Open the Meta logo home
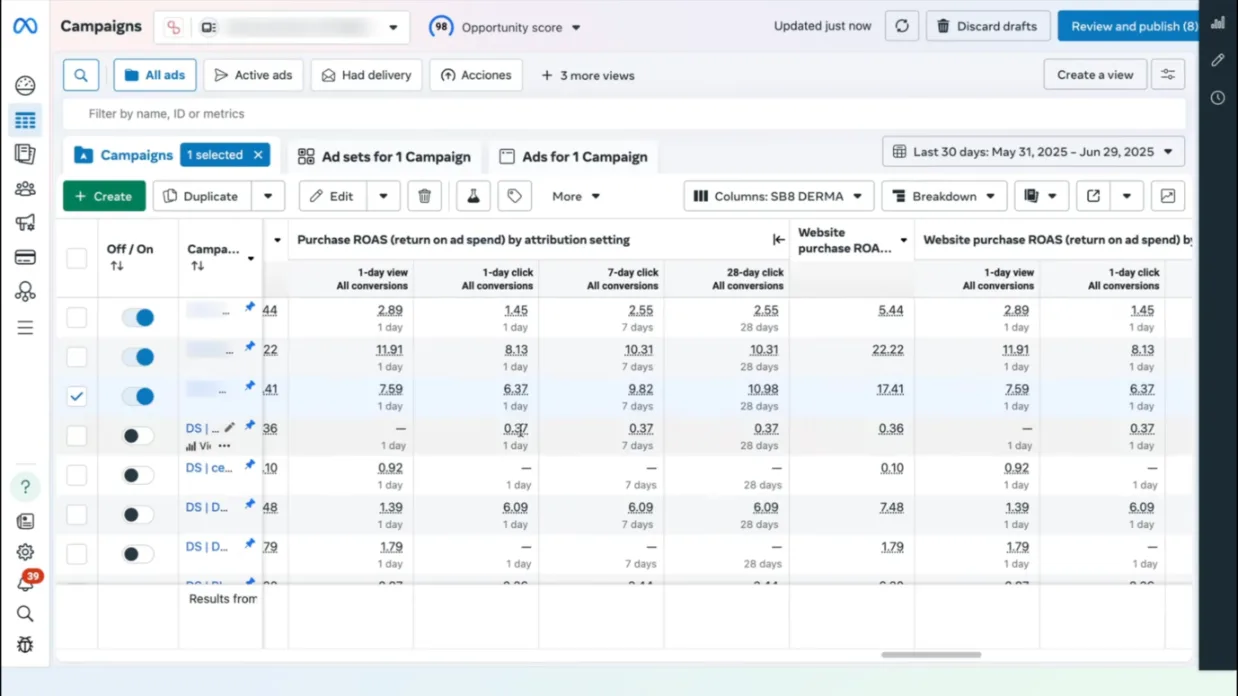Viewport: 1238px width, 696px height. coord(25,27)
